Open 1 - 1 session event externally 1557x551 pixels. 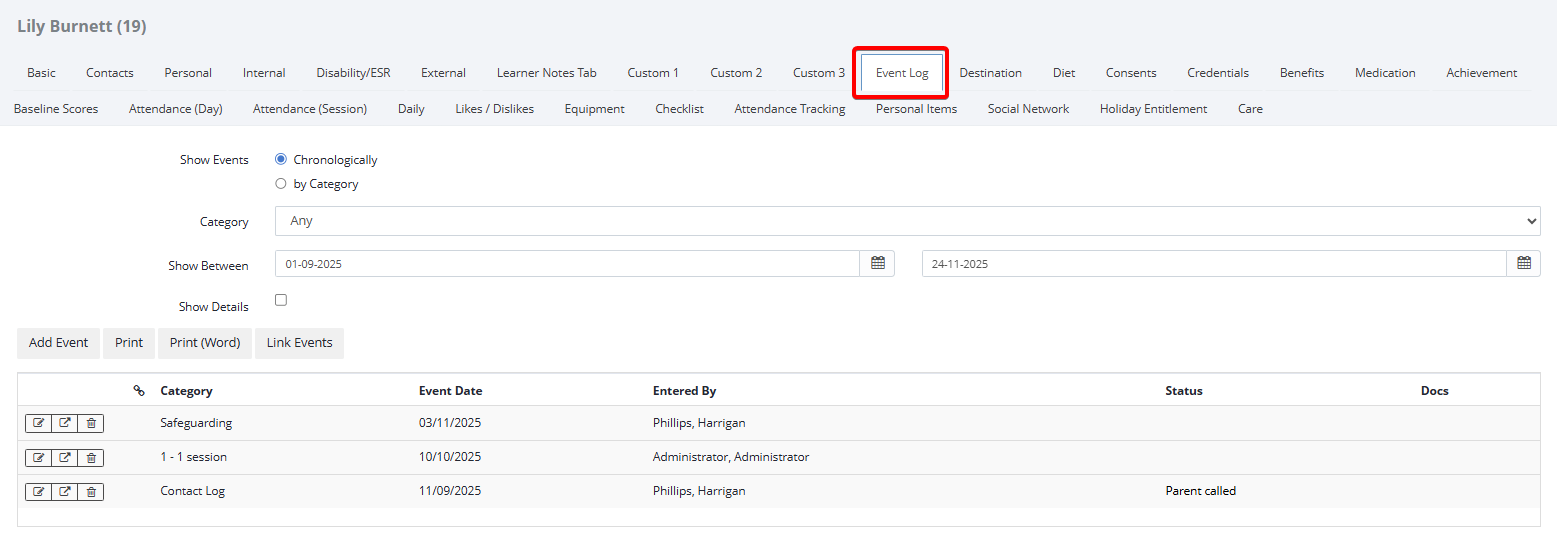tap(65, 458)
